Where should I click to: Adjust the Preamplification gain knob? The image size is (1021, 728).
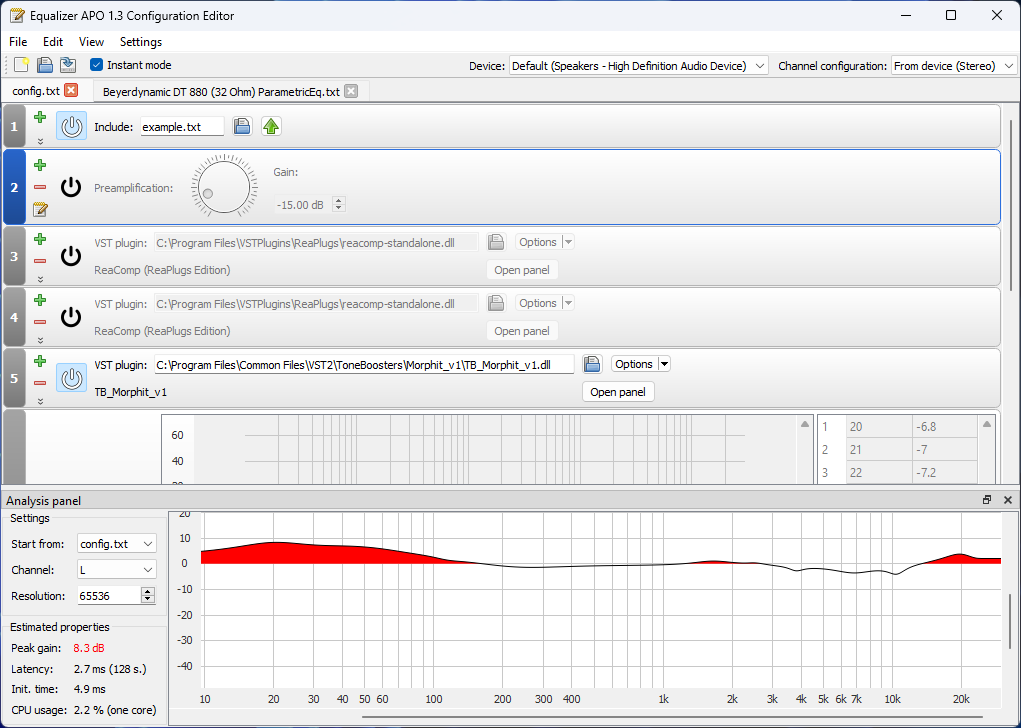[223, 186]
